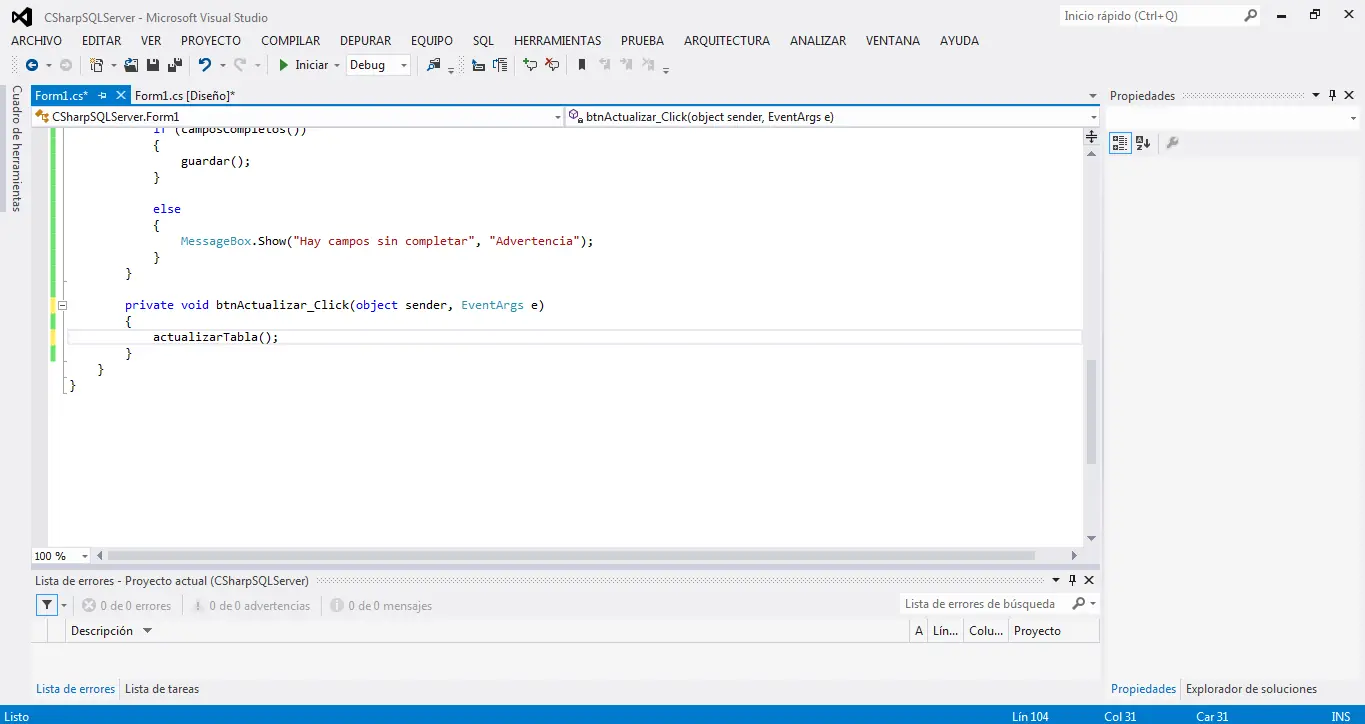Switch to Lista de tareas tab

[162, 689]
